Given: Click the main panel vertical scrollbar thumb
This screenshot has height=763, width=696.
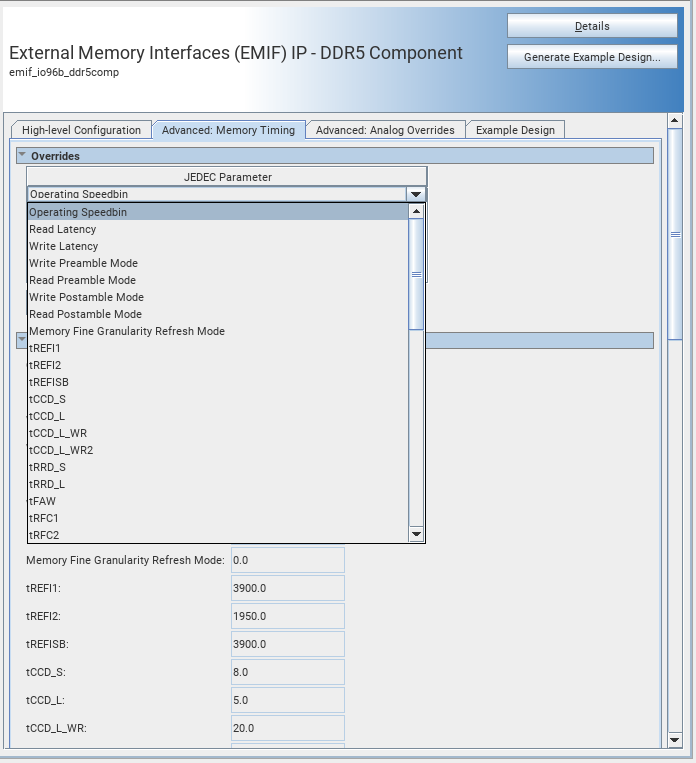Looking at the screenshot, I should click(x=675, y=235).
